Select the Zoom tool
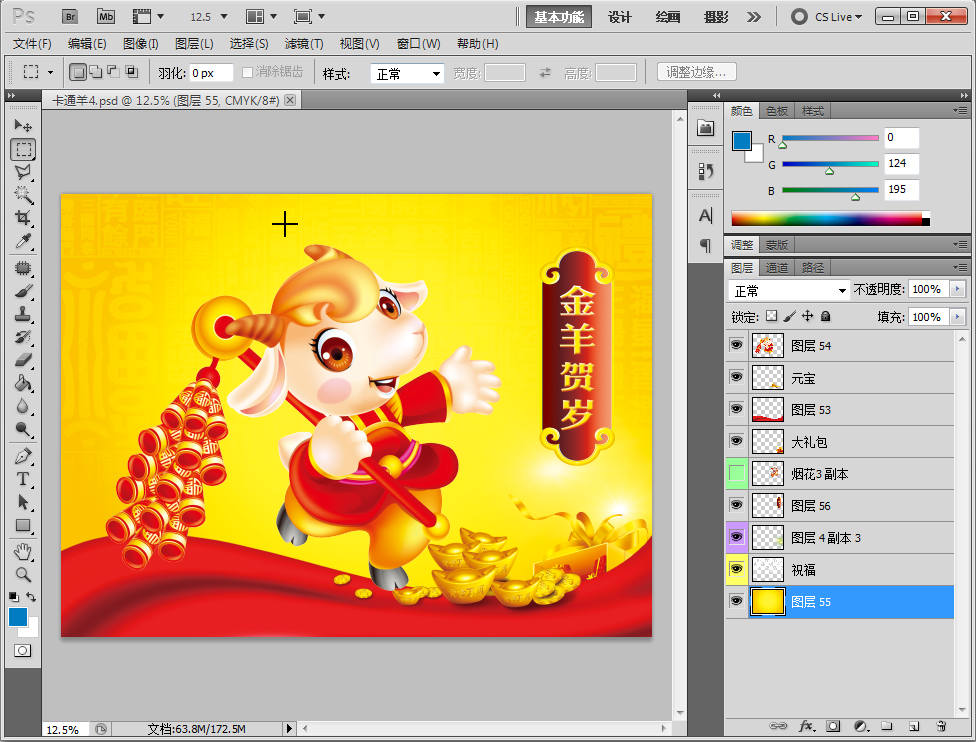 [x=23, y=575]
